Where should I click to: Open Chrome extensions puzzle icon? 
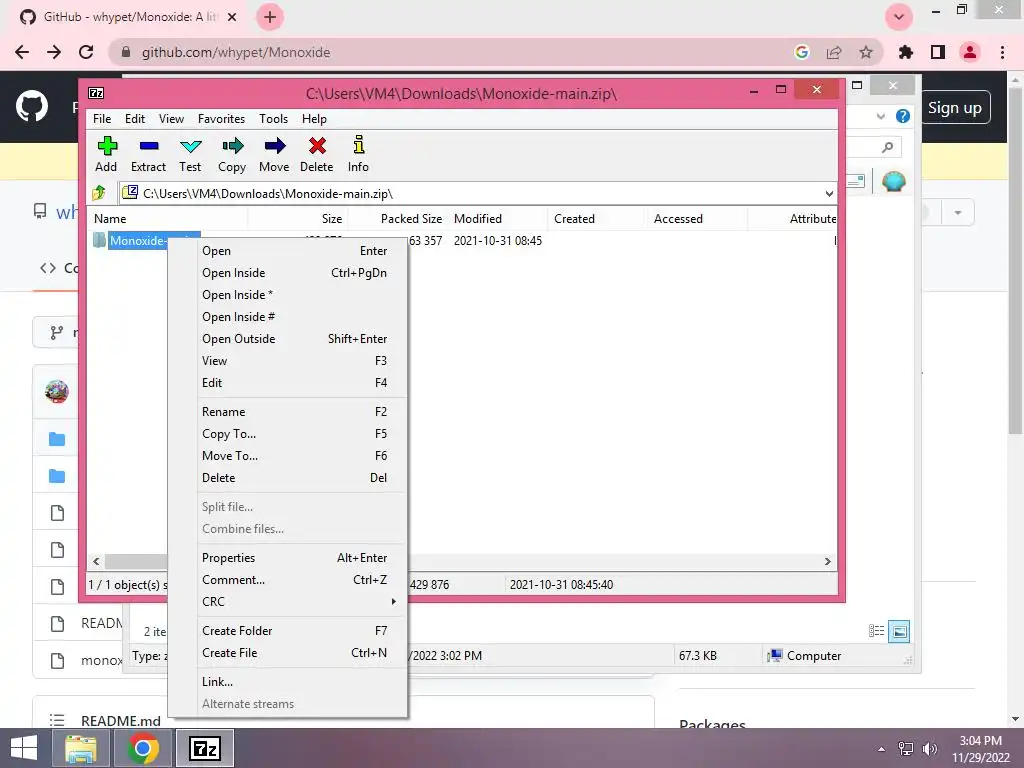(x=906, y=52)
